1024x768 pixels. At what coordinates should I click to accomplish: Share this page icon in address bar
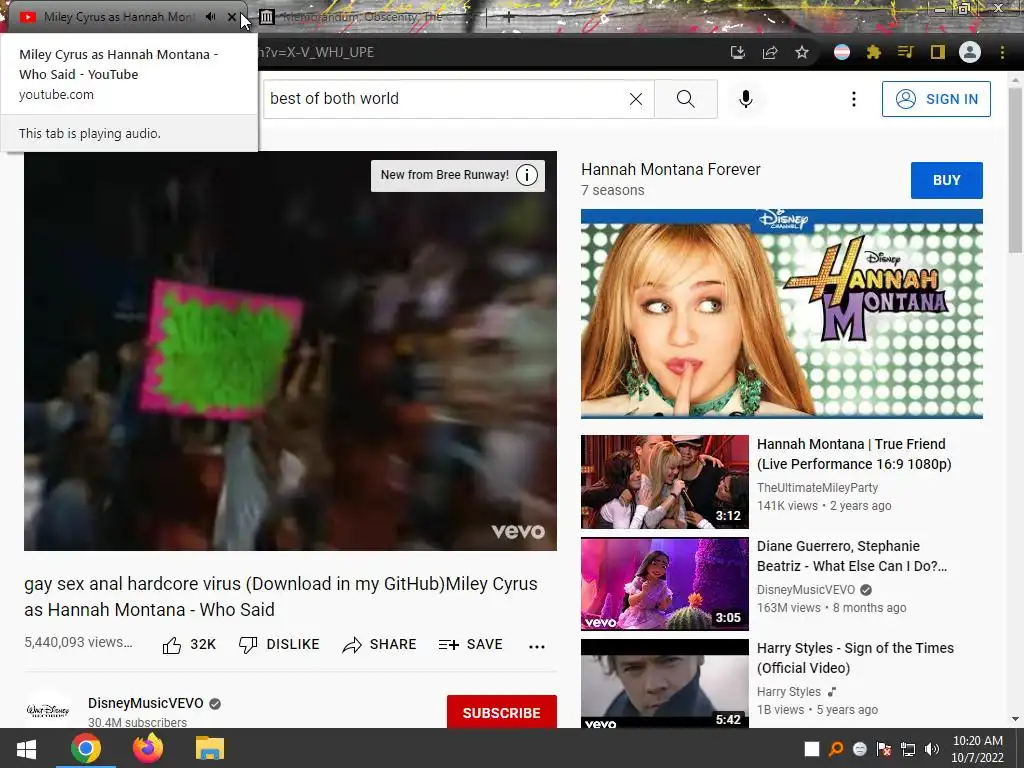[x=770, y=52]
